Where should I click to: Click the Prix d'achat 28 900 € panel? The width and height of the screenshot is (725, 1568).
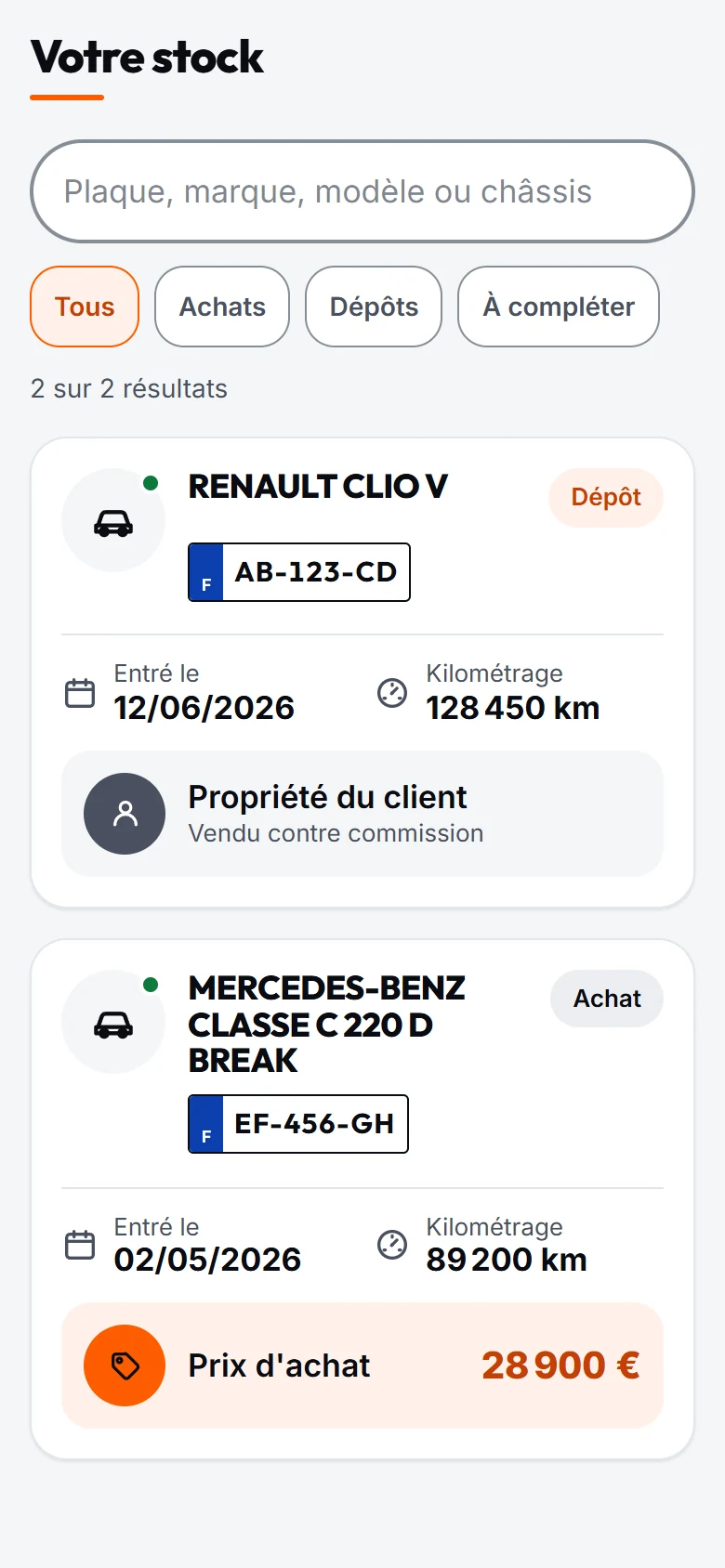[362, 1365]
